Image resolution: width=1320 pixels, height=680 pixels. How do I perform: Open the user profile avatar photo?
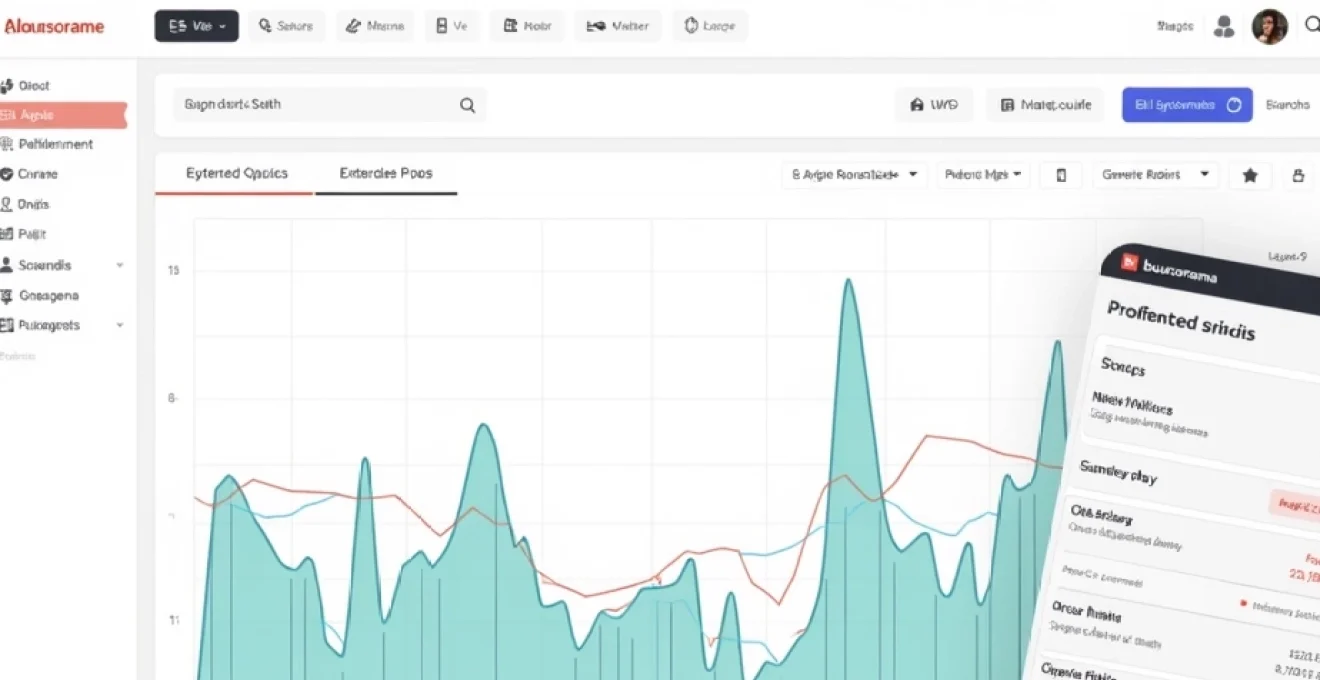1269,27
